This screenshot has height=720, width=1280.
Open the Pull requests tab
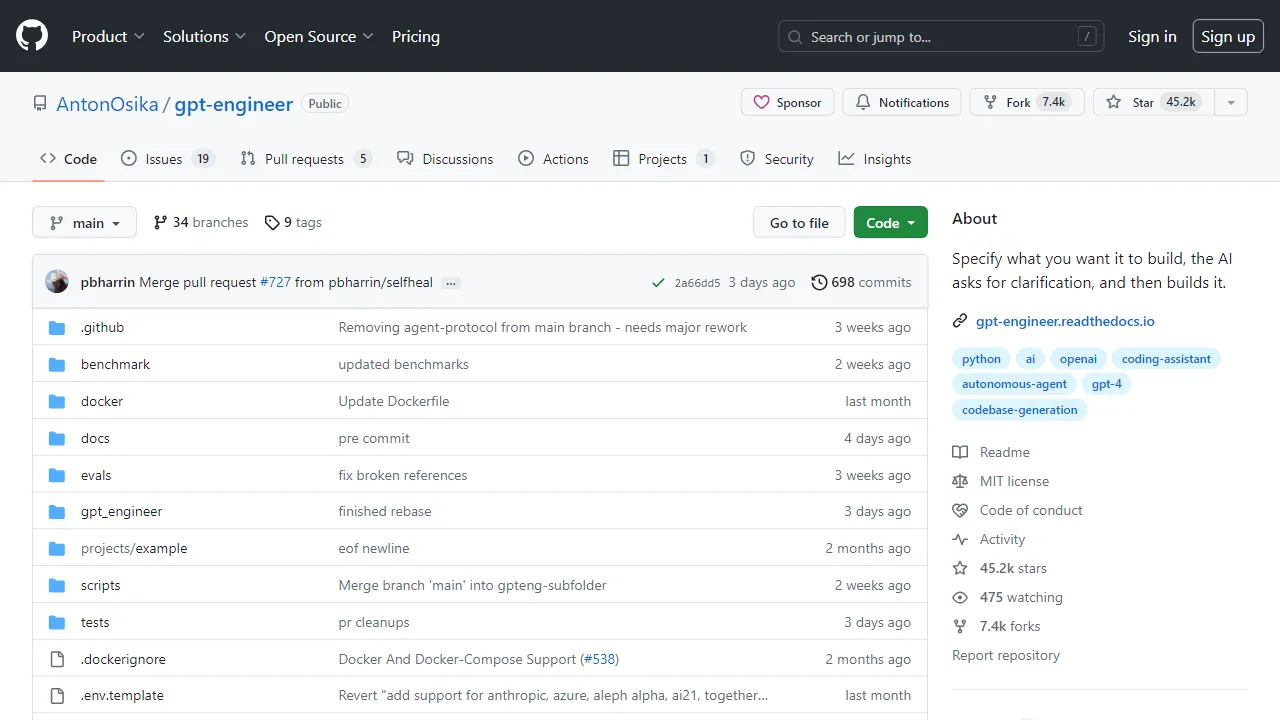tap(306, 159)
